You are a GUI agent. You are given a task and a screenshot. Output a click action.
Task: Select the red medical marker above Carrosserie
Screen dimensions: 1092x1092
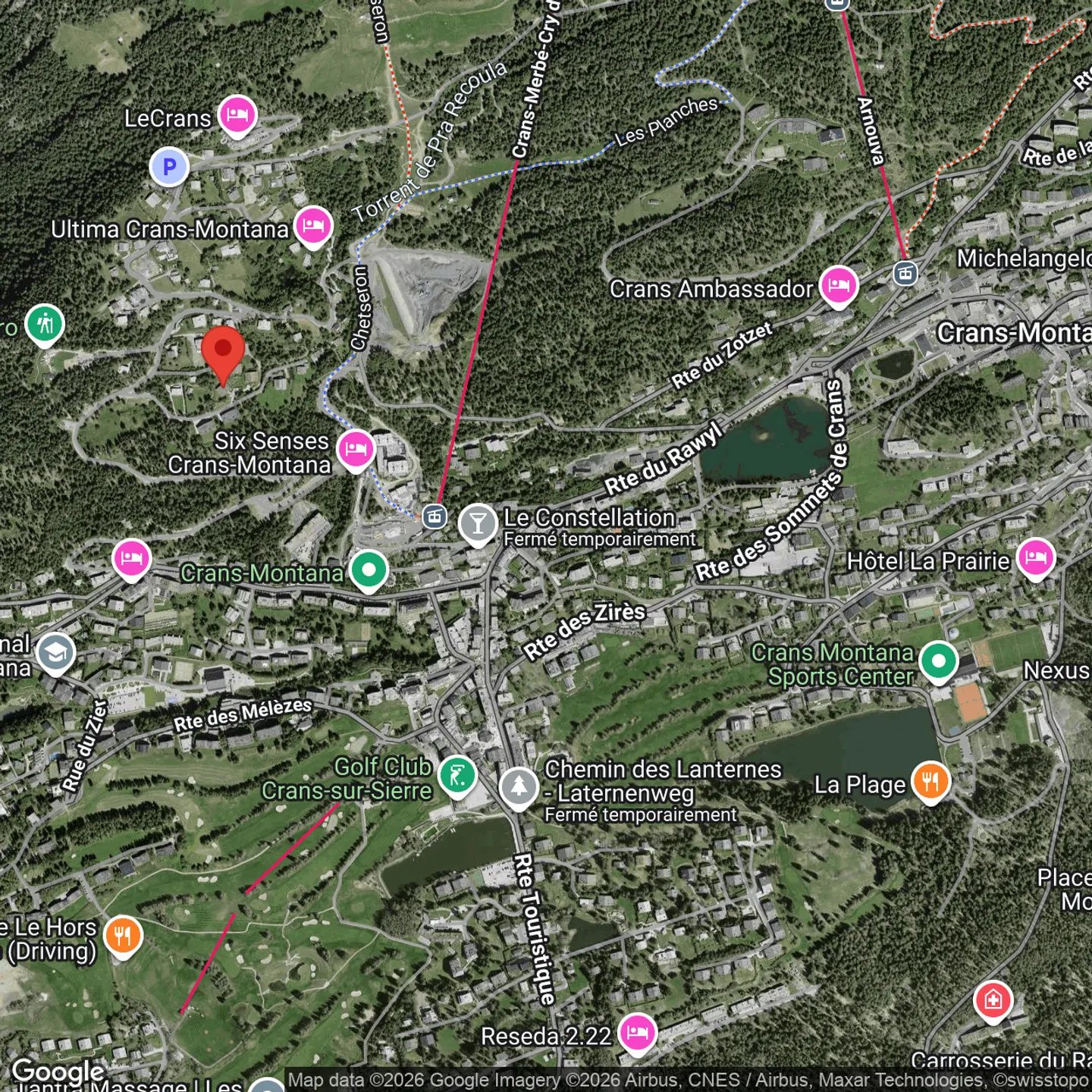993,1002
